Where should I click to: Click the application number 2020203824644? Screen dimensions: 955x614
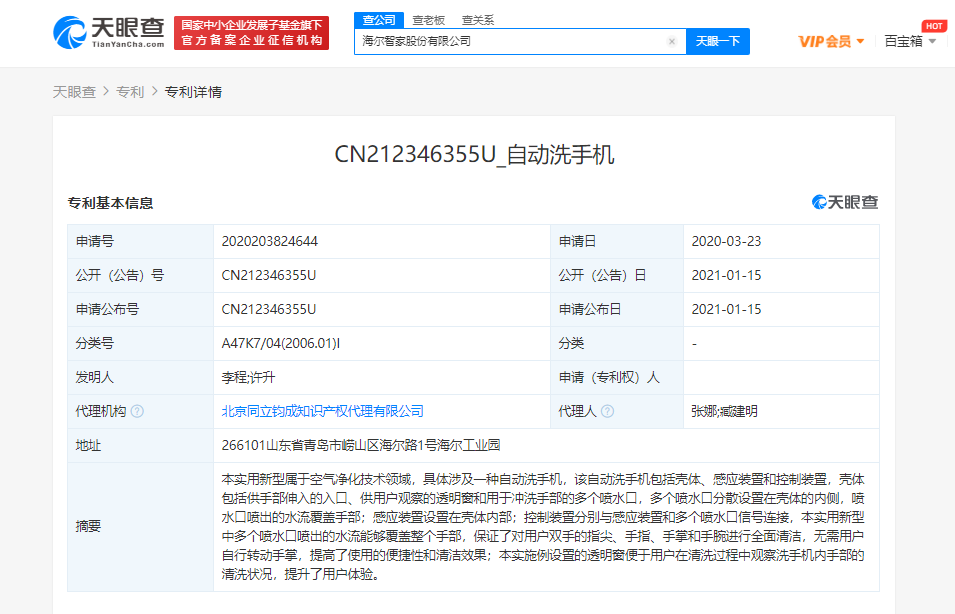(x=270, y=241)
